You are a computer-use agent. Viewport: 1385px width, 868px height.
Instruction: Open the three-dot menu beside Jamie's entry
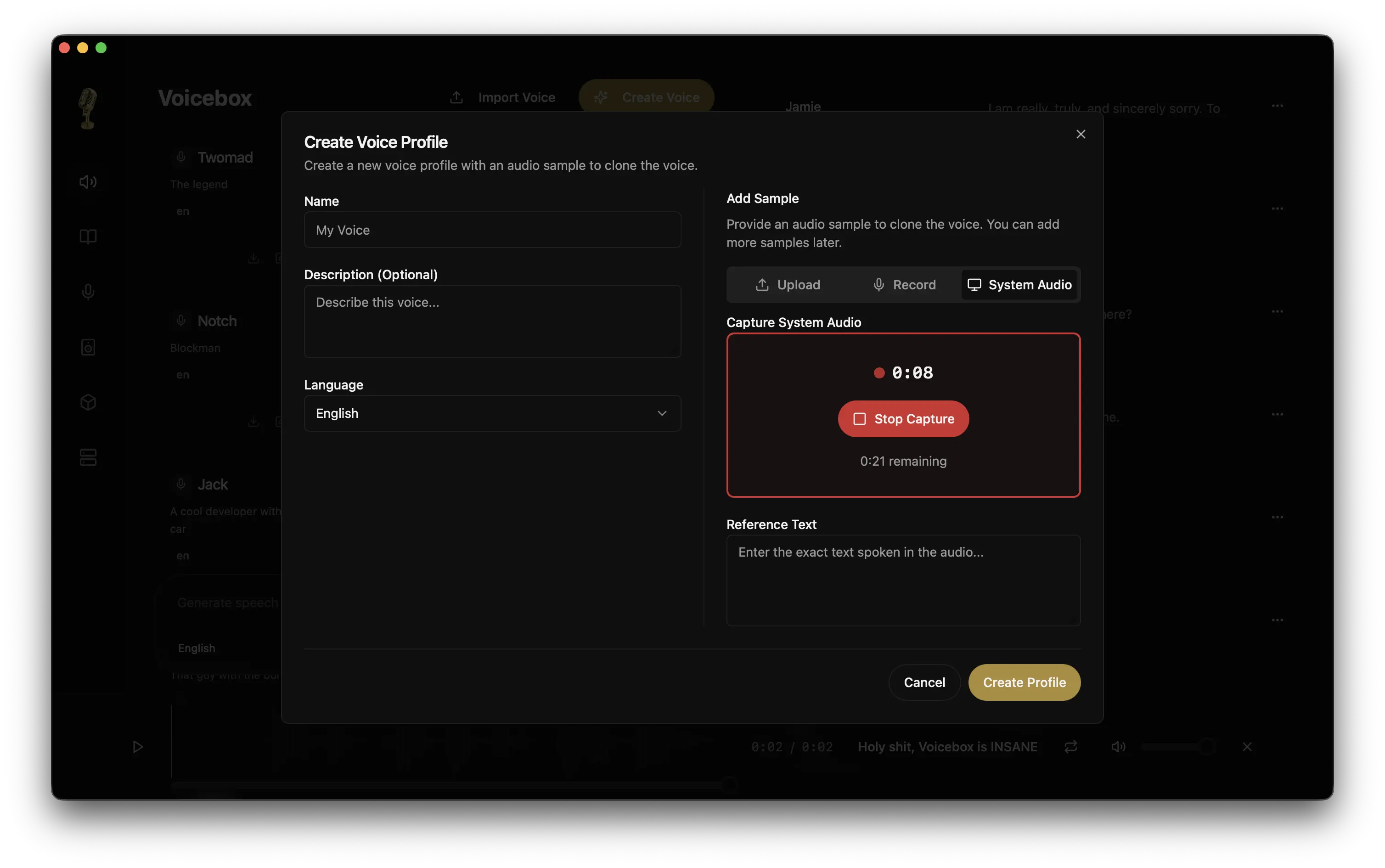point(1277,106)
